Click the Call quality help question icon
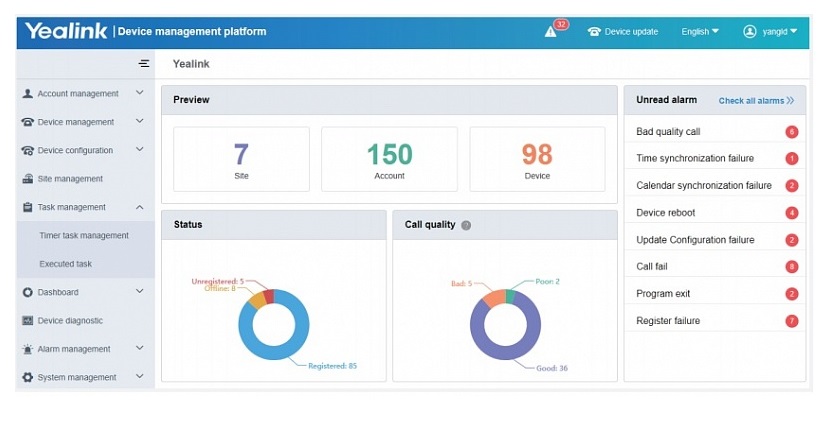 466,225
